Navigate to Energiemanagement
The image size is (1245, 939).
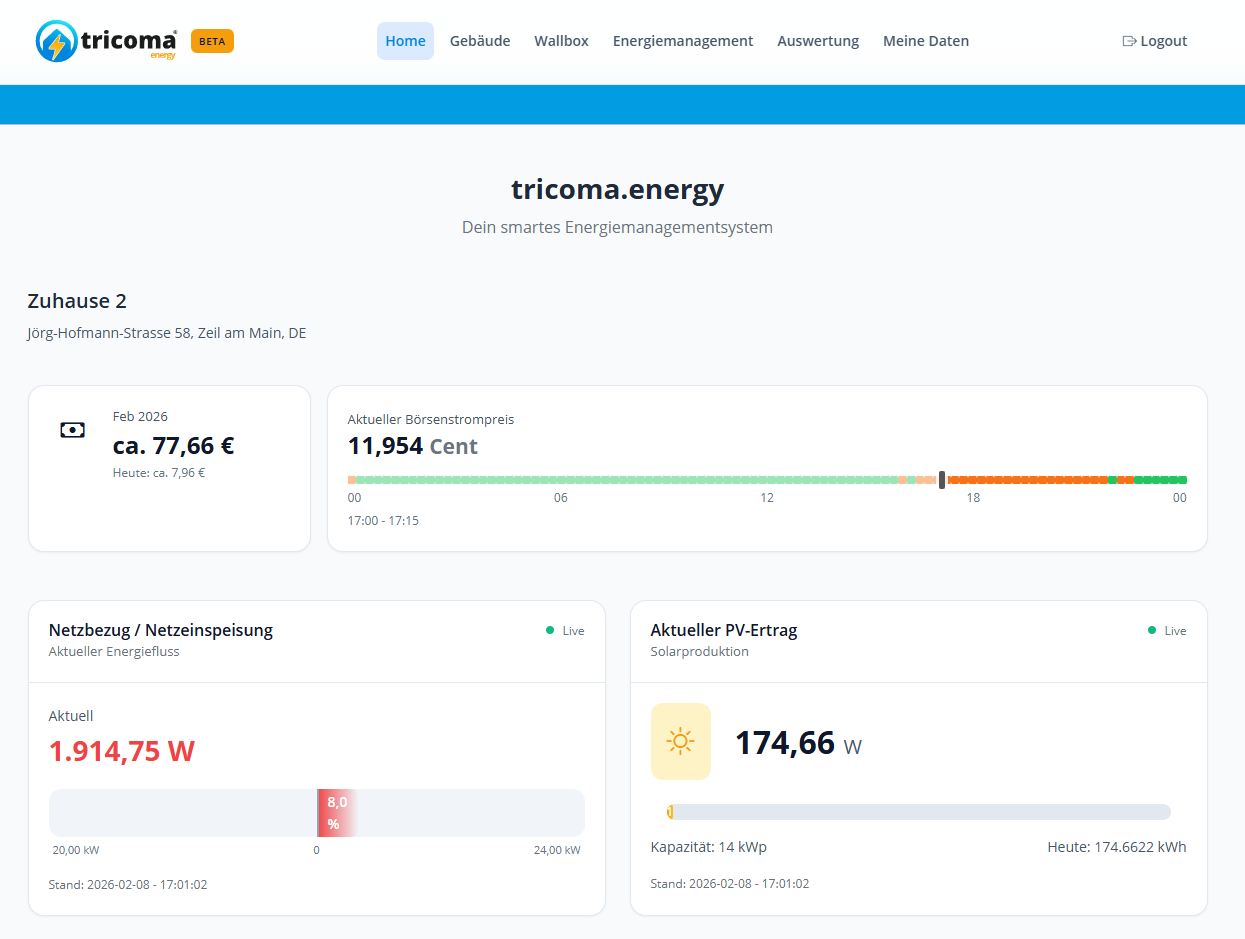tap(683, 41)
